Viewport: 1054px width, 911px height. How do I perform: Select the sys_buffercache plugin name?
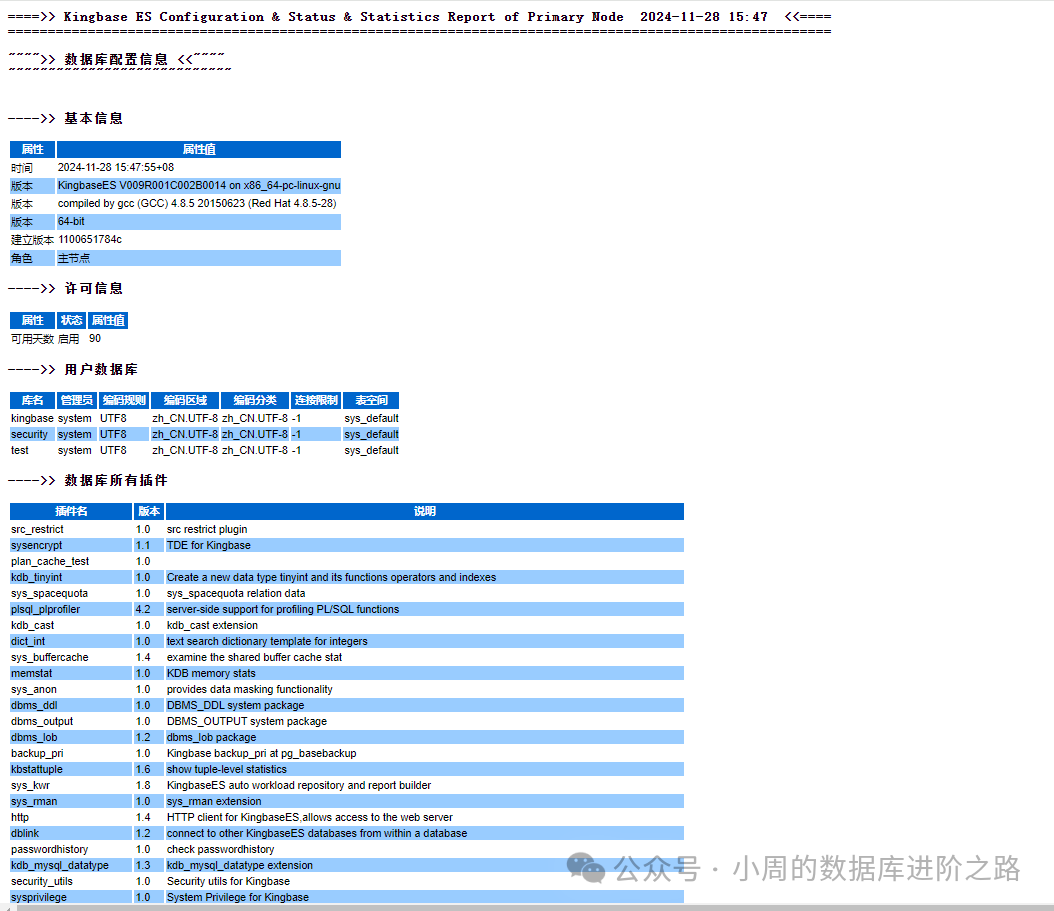coord(50,658)
